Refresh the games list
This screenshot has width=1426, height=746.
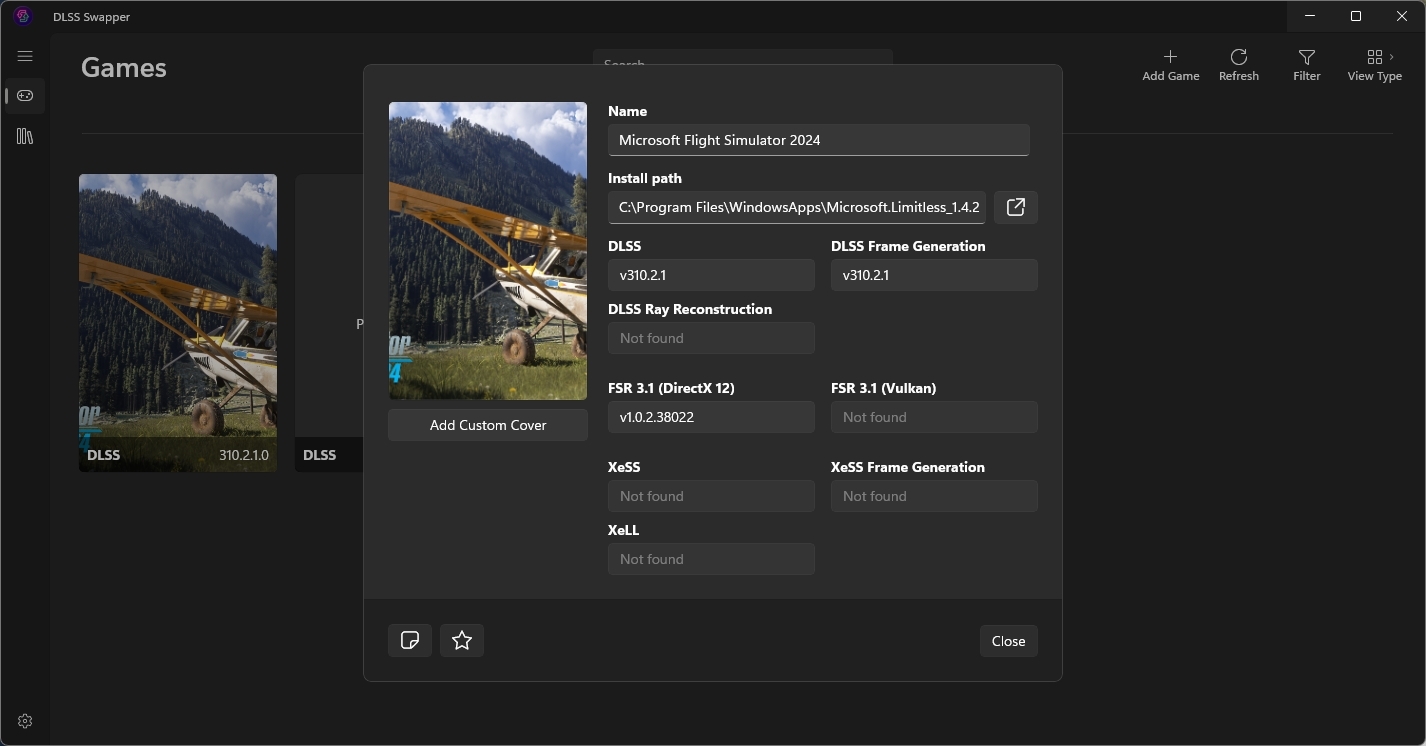tap(1238, 65)
